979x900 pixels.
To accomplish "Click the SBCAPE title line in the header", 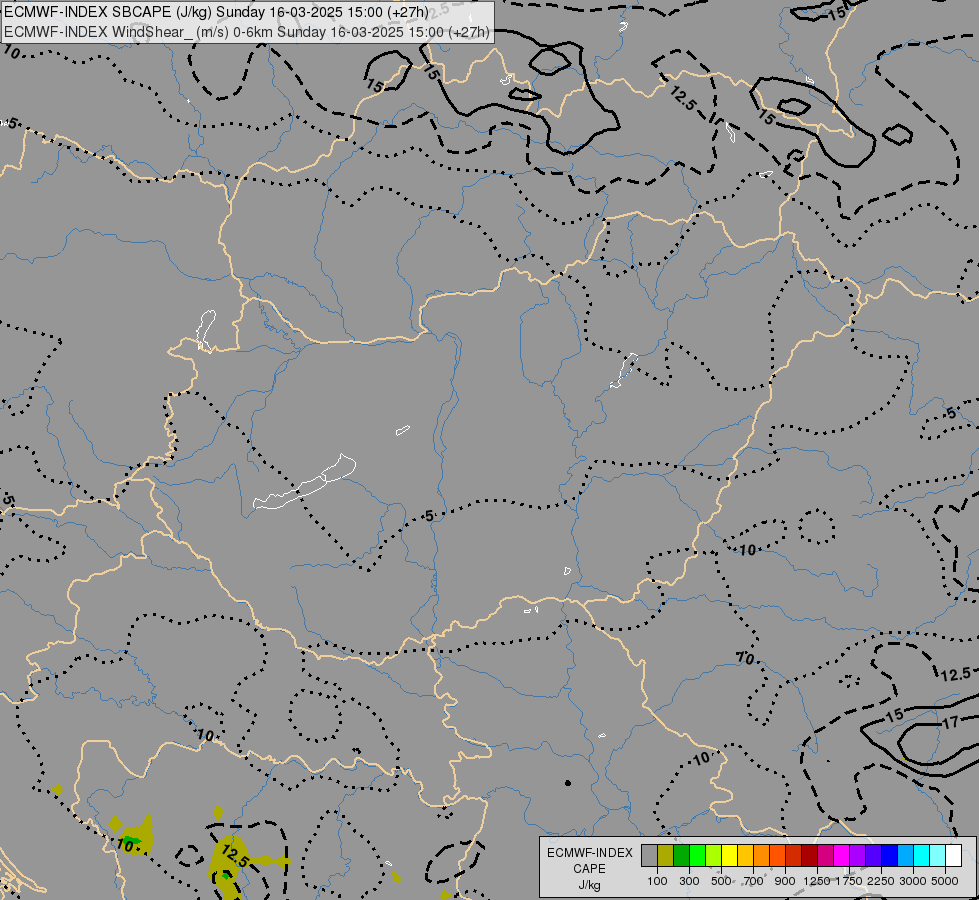I will tap(216, 12).
